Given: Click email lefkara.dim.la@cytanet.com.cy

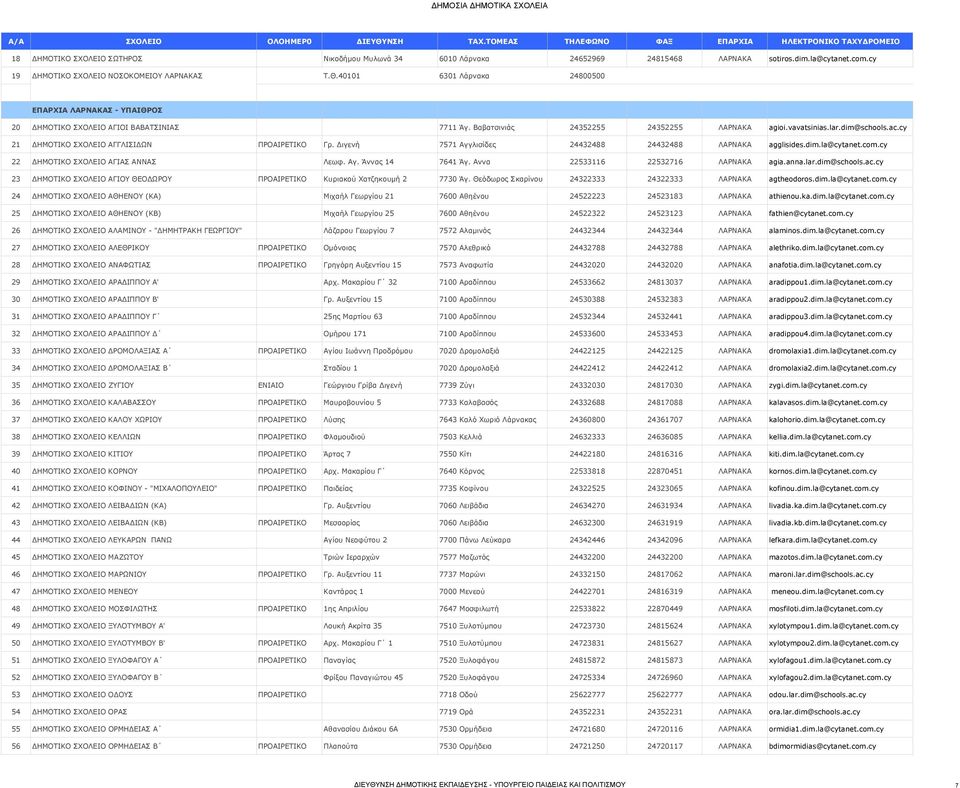Looking at the screenshot, I should pyautogui.click(x=823, y=540).
